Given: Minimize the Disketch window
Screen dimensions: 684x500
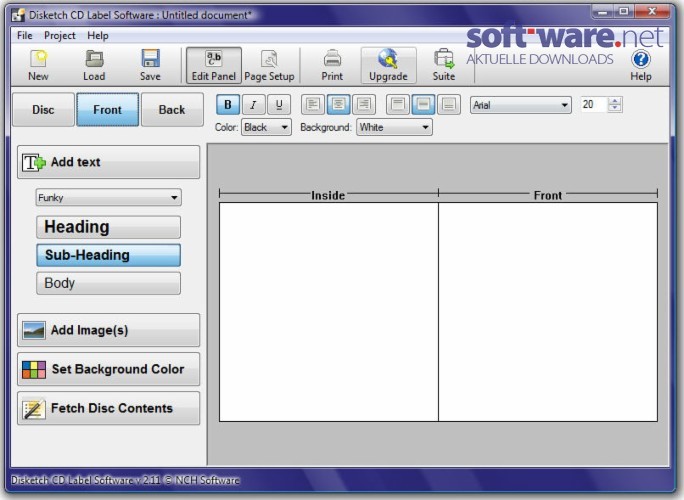Looking at the screenshot, I should pos(603,11).
